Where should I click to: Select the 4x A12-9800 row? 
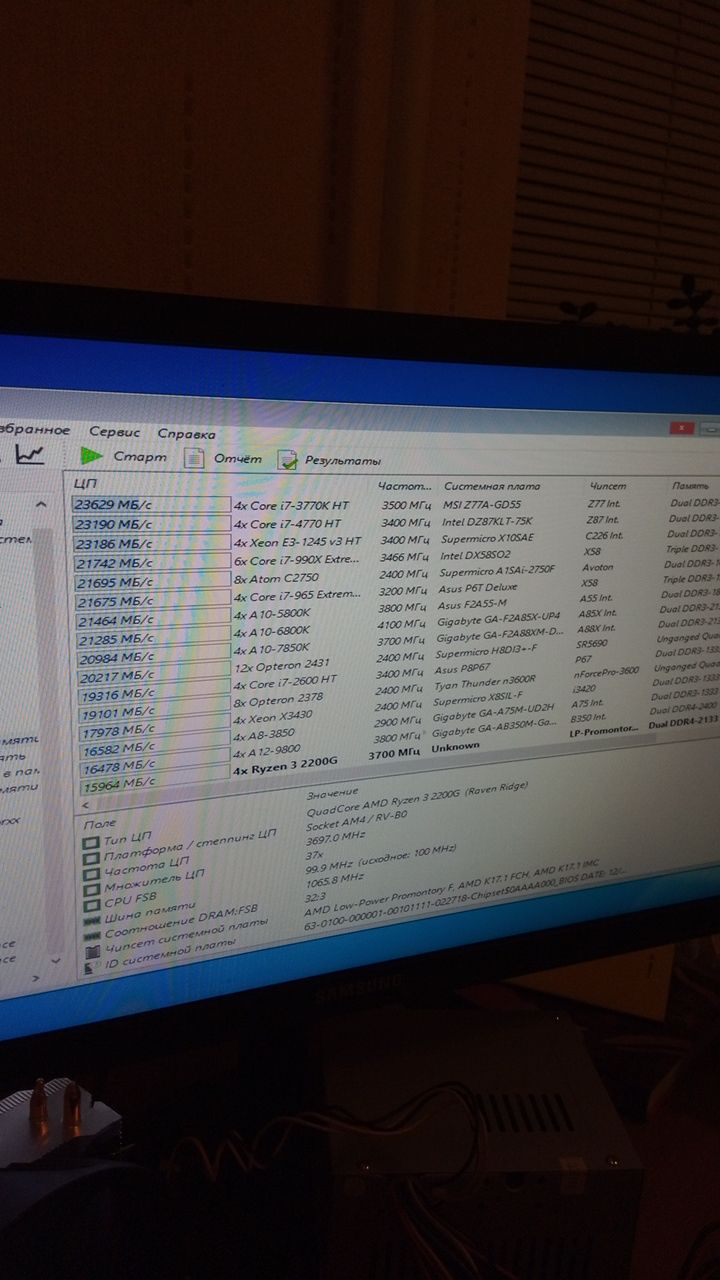[x=267, y=751]
